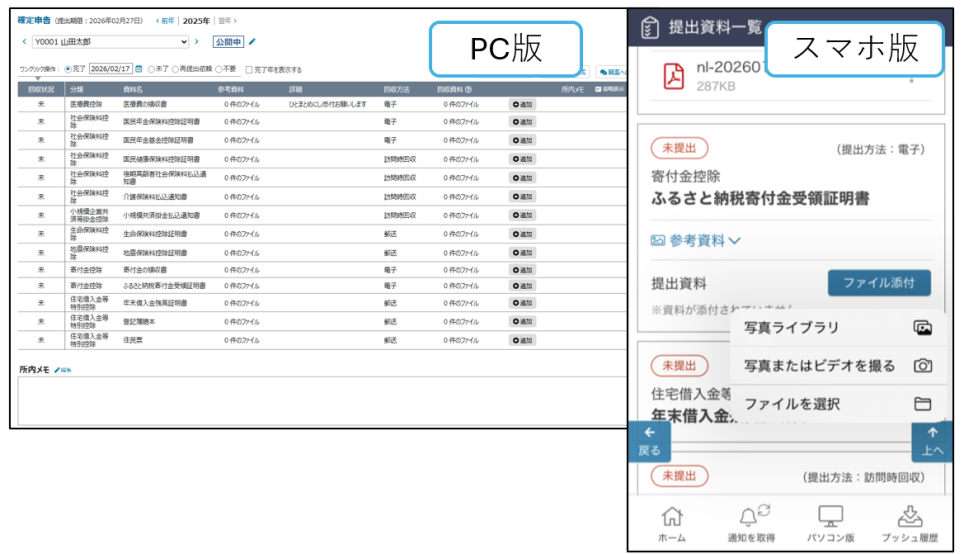This screenshot has width=964, height=554.
Task: Click the calendar icon beside 2026/02/17
Action: click(x=138, y=70)
